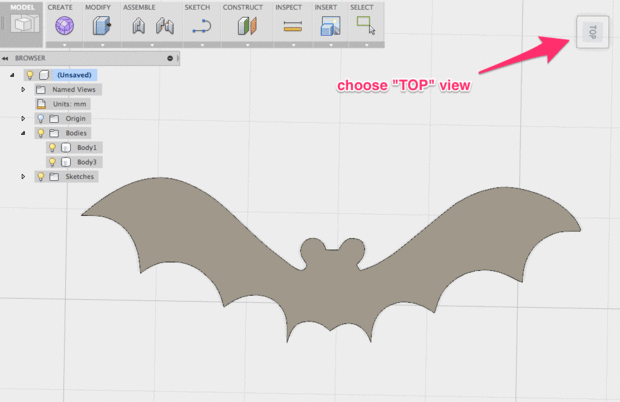The width and height of the screenshot is (620, 402).
Task: Click the INSPECT menu label
Action: coord(289,7)
